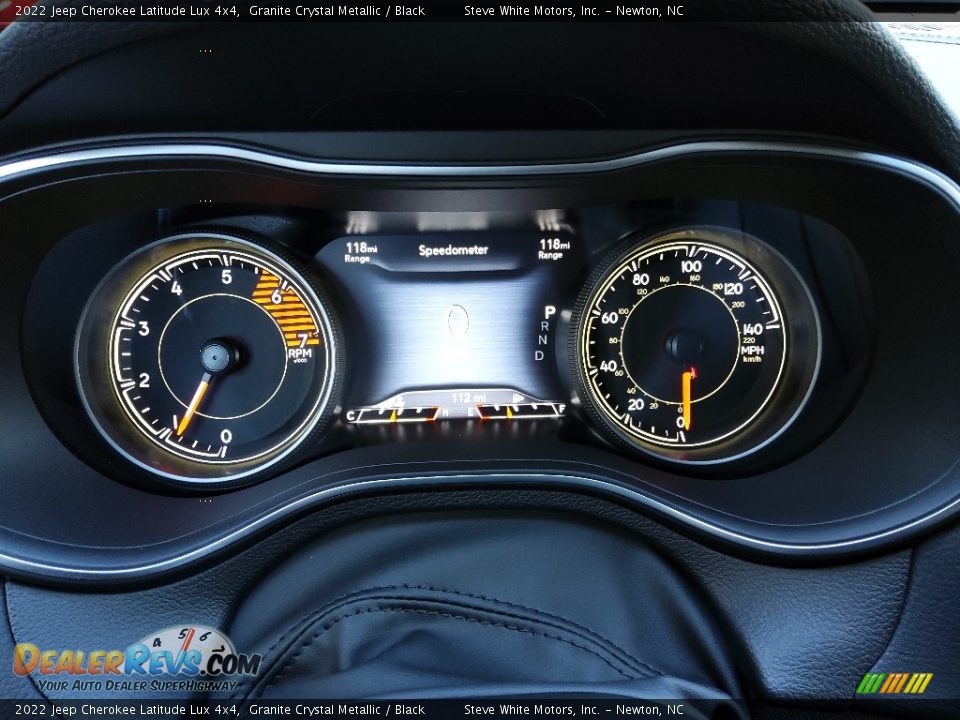960x720 pixels.
Task: Click the 5 mark on the tachometer
Action: point(227,277)
